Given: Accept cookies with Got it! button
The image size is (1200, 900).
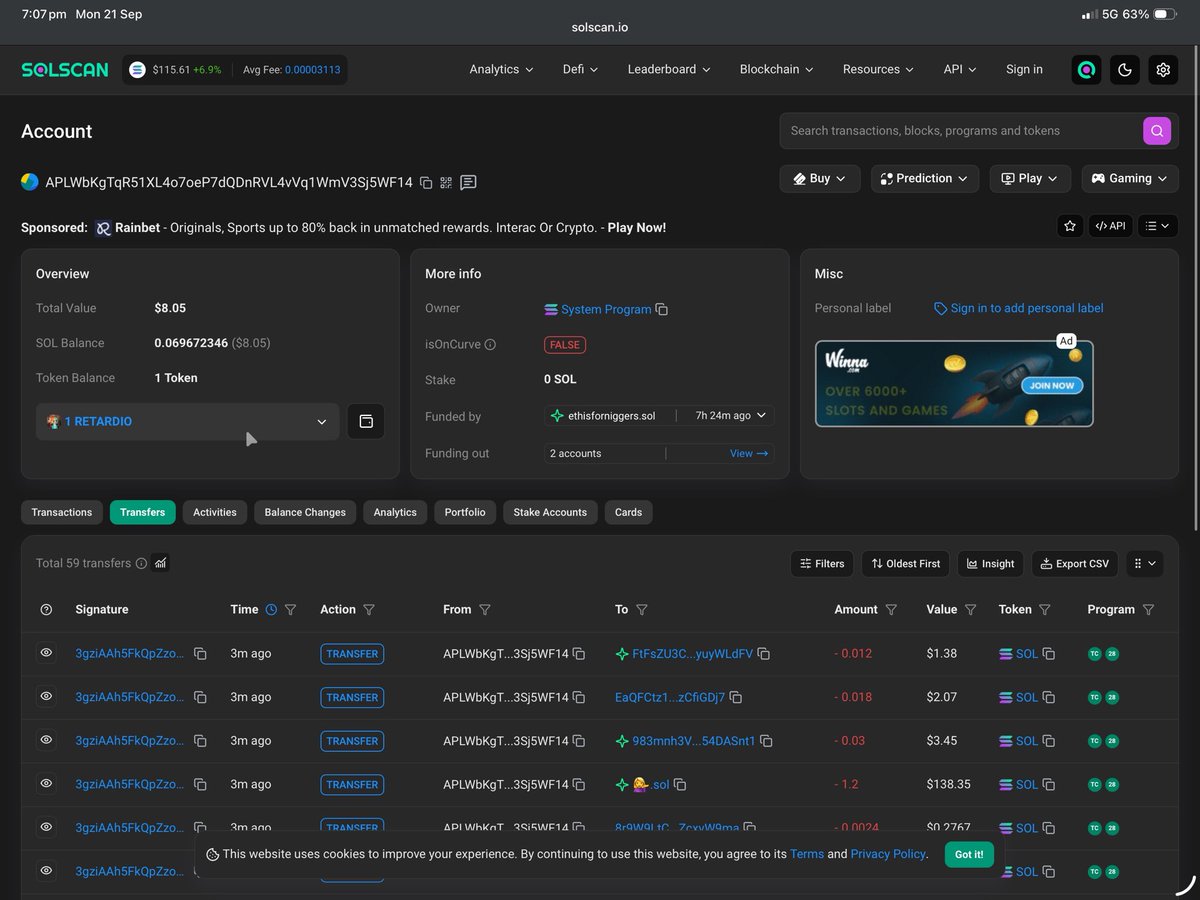Looking at the screenshot, I should (969, 854).
